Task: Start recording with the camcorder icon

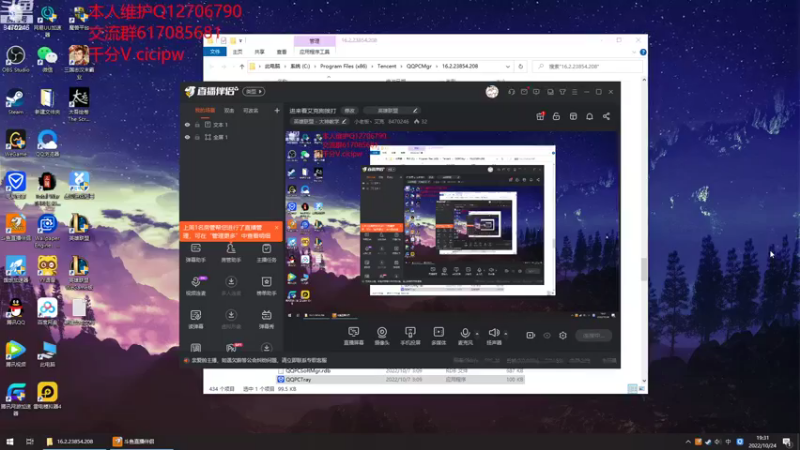Action: tap(531, 335)
